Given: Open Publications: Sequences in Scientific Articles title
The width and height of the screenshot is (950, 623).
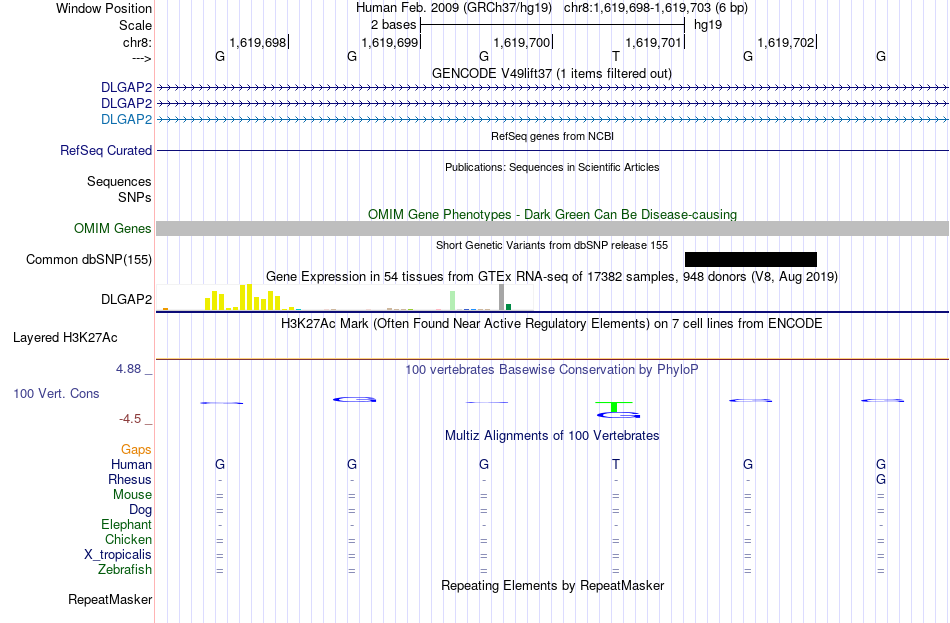Looking at the screenshot, I should click(552, 167).
